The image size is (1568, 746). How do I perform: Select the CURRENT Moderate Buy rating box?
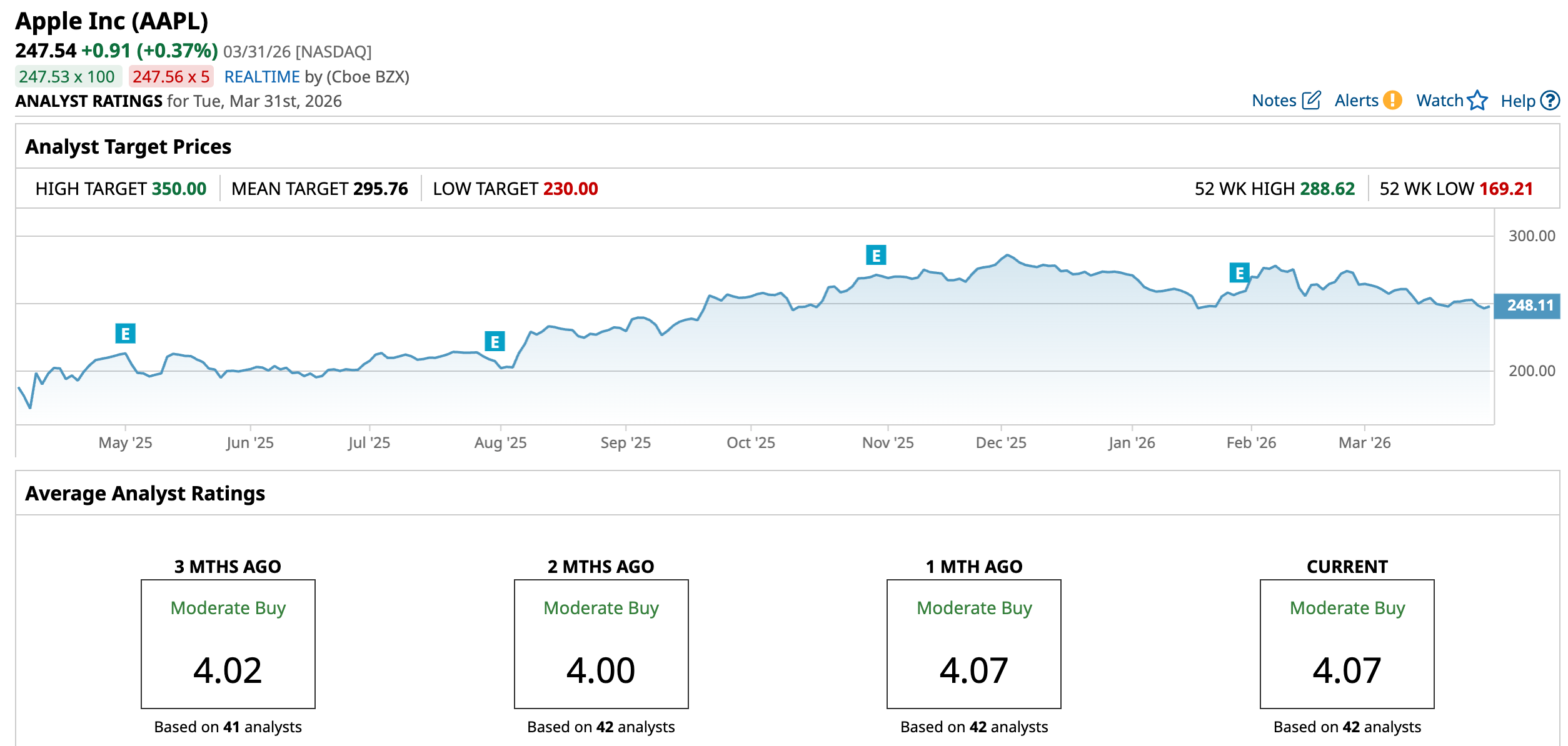click(1347, 644)
